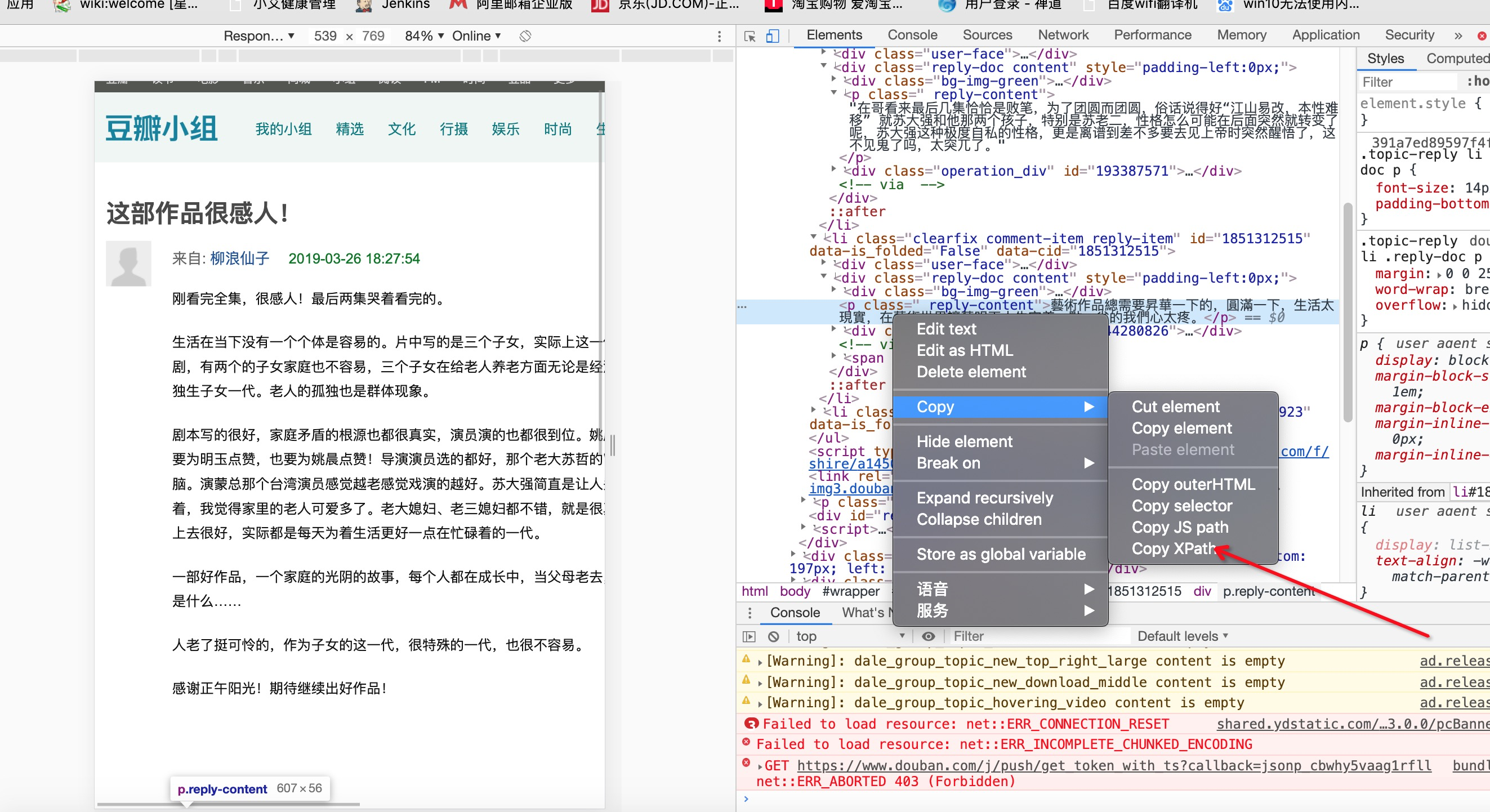Open the author link 柳浪仙子
The width and height of the screenshot is (1490, 812).
click(239, 258)
